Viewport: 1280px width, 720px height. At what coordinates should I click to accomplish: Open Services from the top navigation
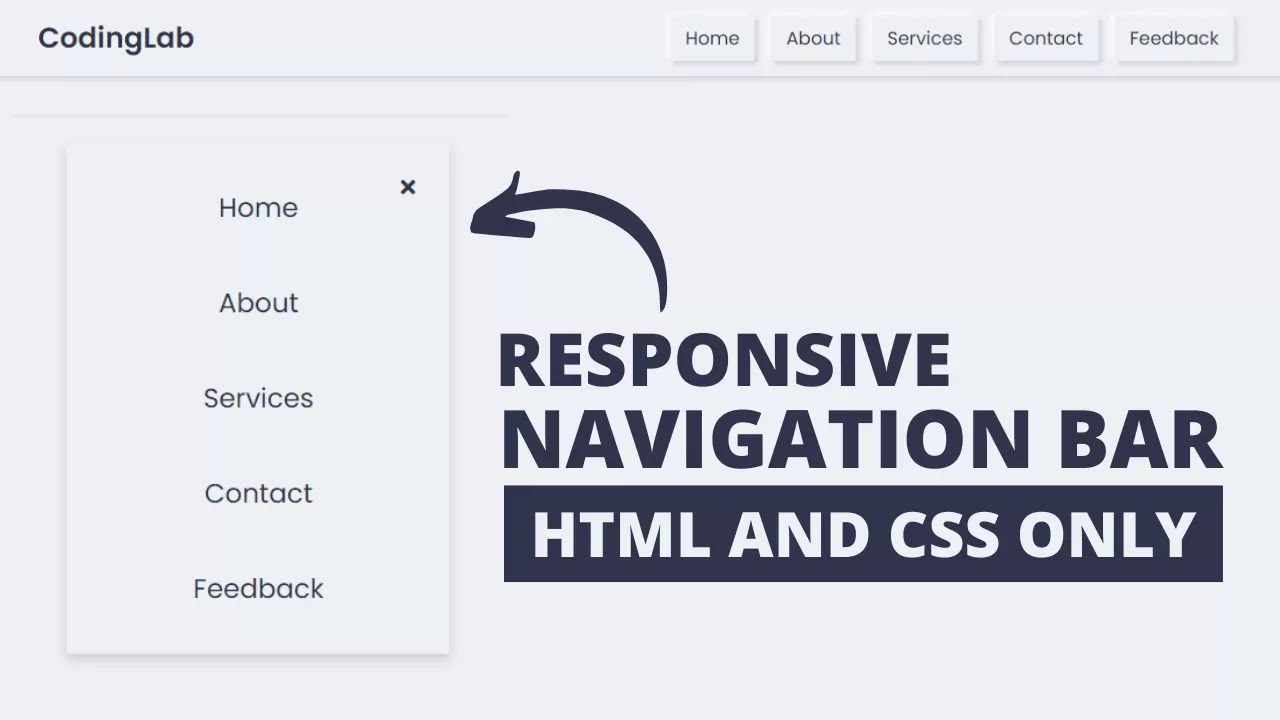924,38
